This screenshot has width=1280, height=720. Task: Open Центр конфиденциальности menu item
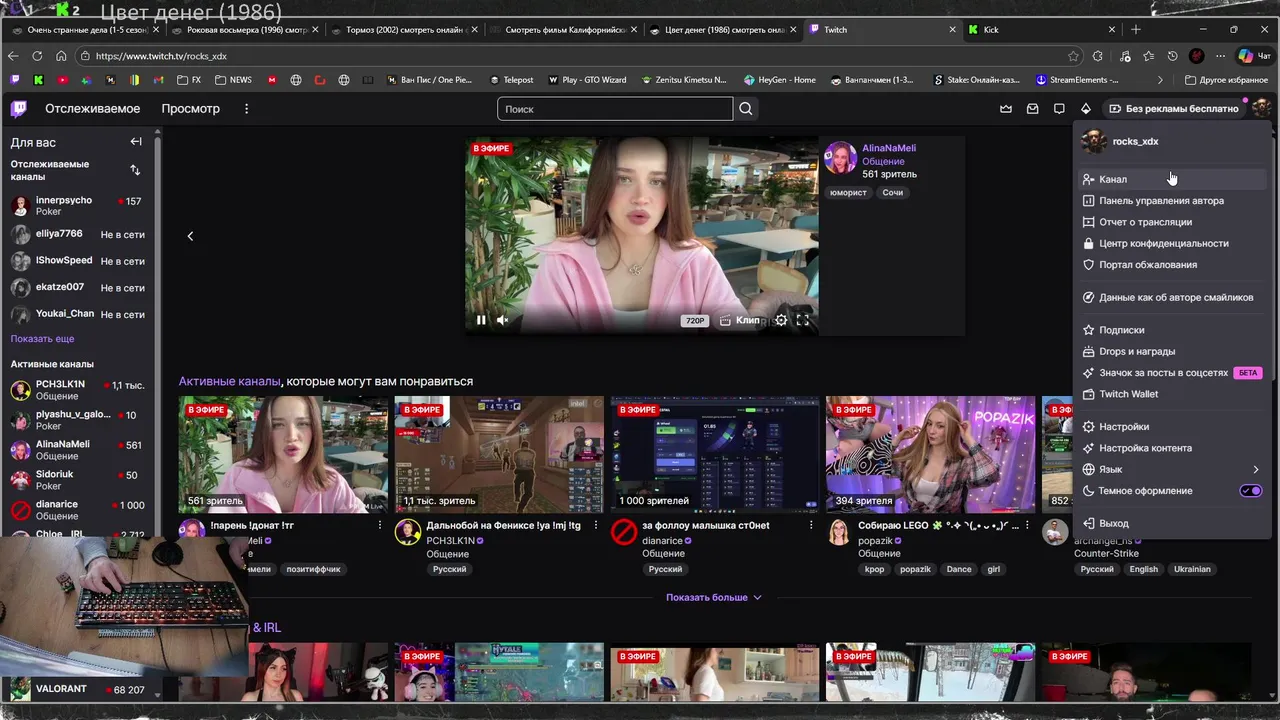[1171, 244]
